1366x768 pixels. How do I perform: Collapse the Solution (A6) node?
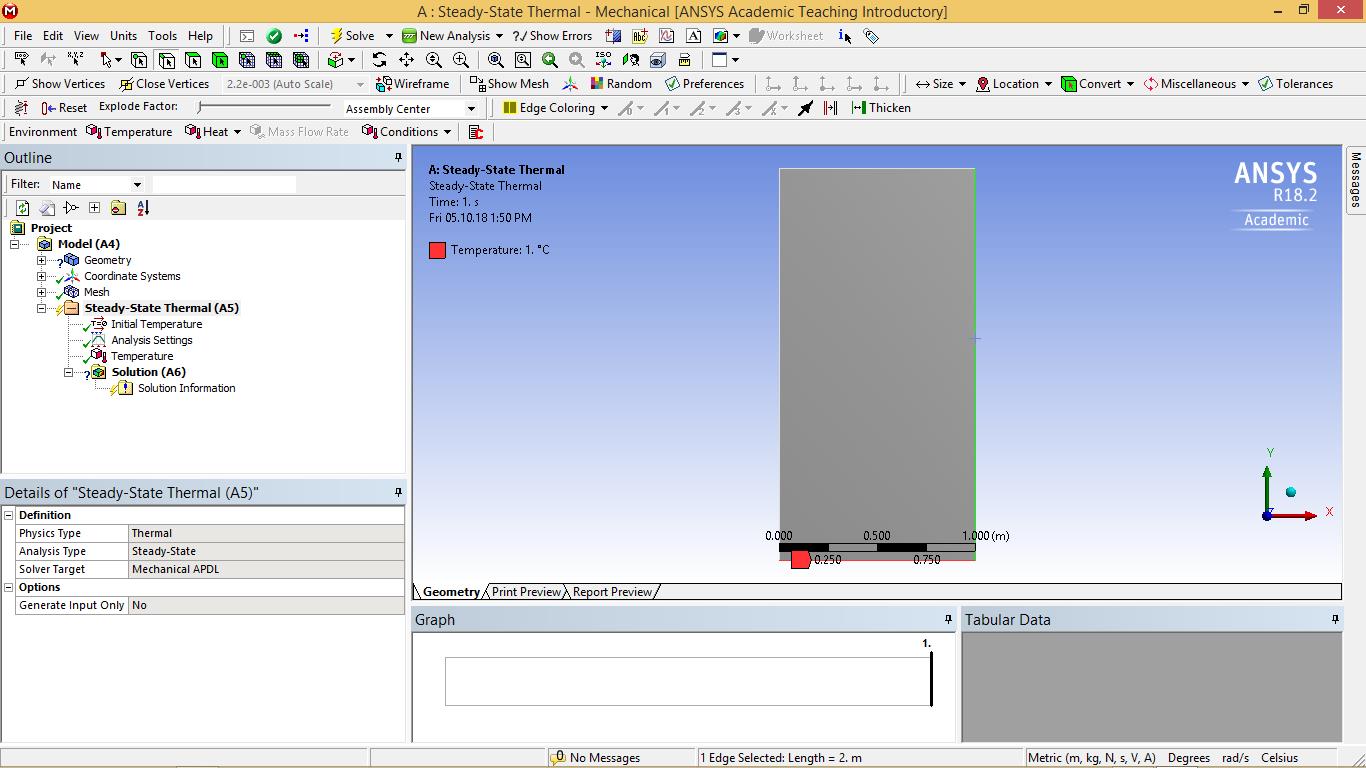click(x=69, y=372)
